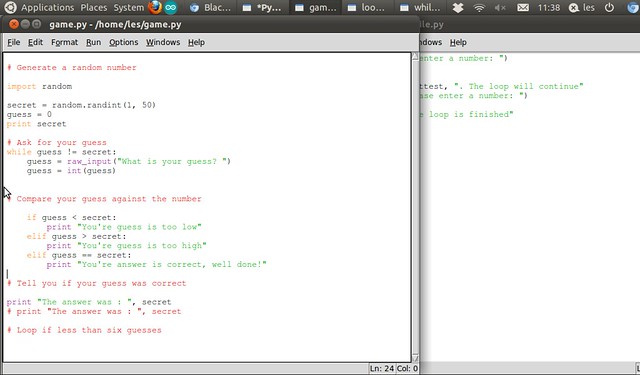Click the raw_input 'What is your guess?' line
The height and width of the screenshot is (375, 640).
click(x=129, y=162)
